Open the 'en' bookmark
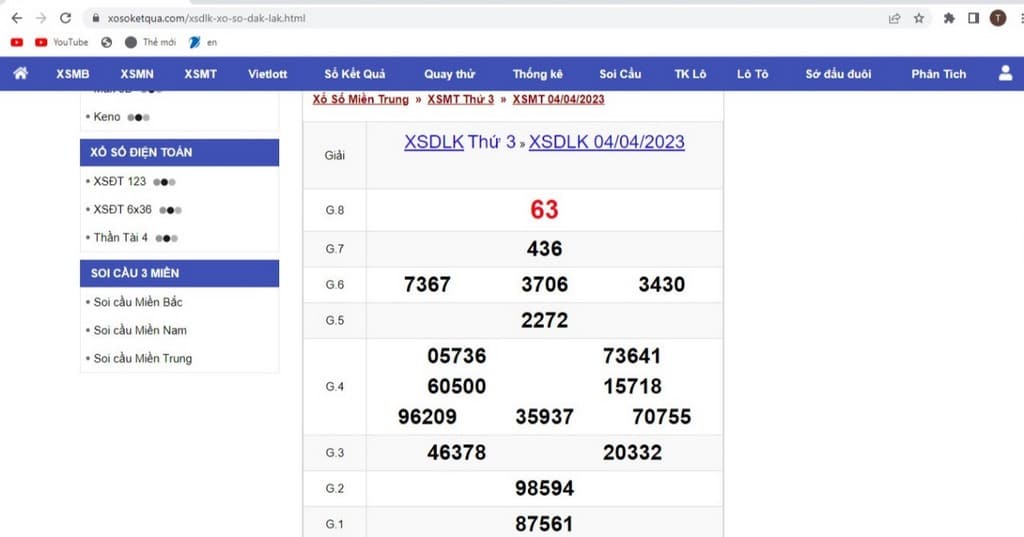 pyautogui.click(x=203, y=42)
